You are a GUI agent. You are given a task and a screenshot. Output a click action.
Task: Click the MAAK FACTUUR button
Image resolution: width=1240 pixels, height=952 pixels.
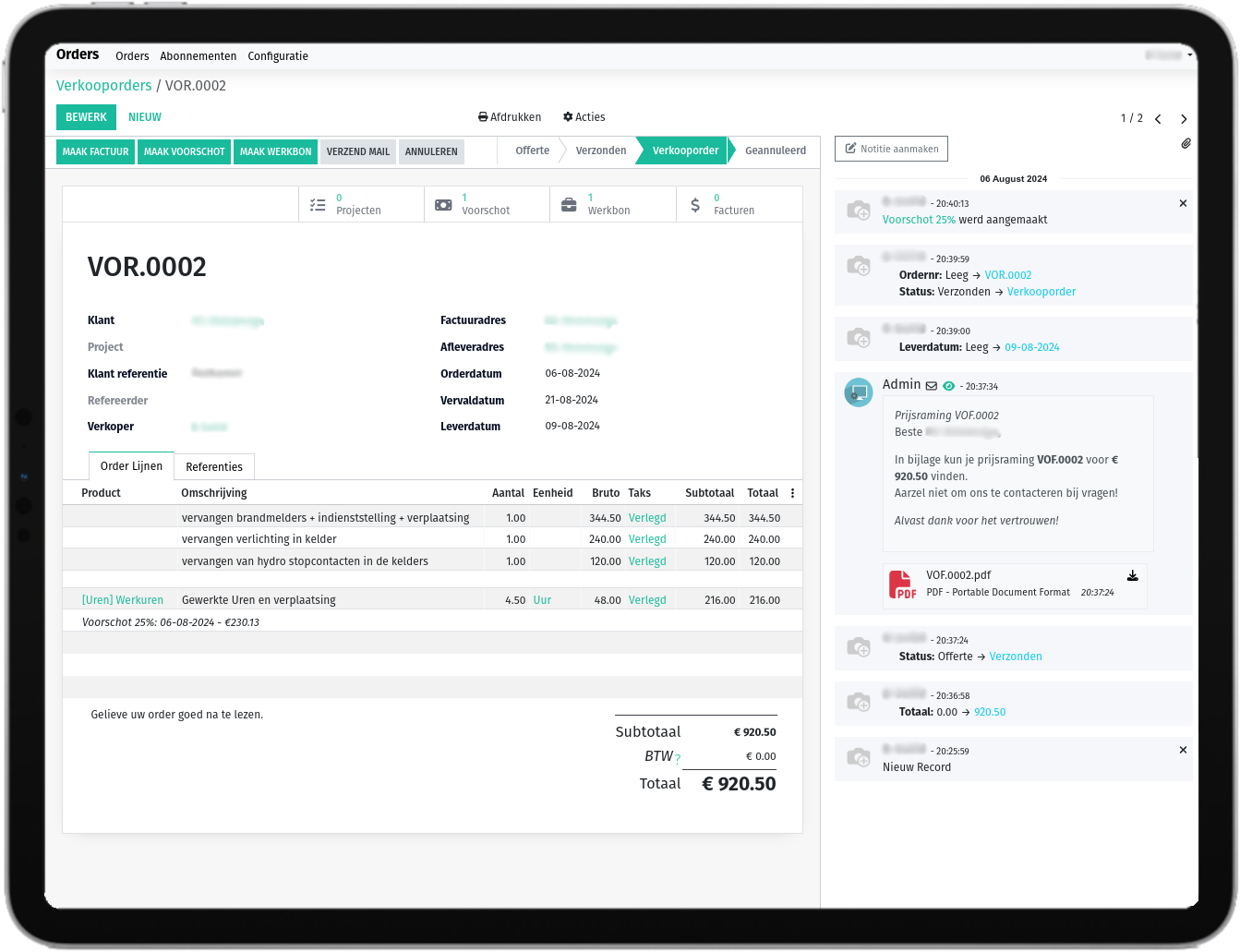(94, 151)
